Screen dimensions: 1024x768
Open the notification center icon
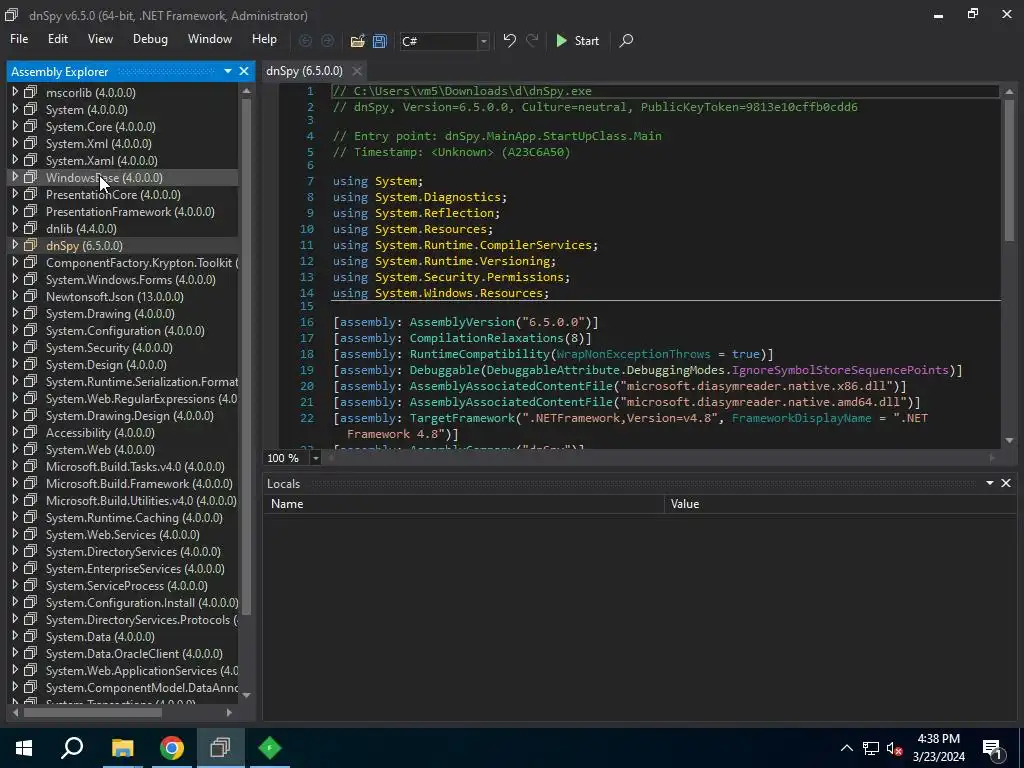pos(992,748)
